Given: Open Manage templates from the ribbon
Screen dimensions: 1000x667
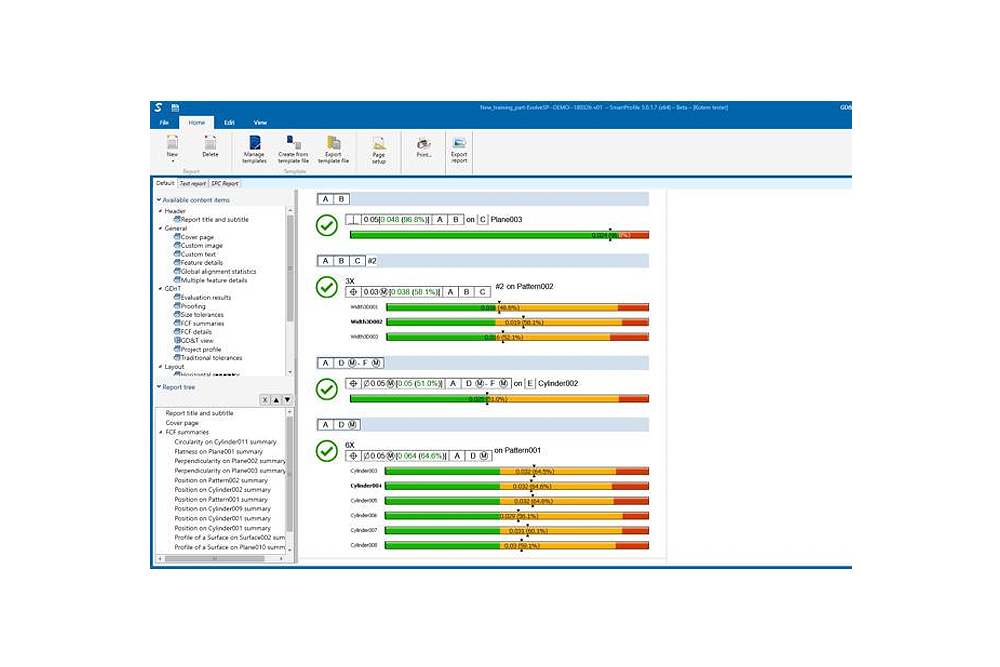Looking at the screenshot, I should pyautogui.click(x=254, y=143).
